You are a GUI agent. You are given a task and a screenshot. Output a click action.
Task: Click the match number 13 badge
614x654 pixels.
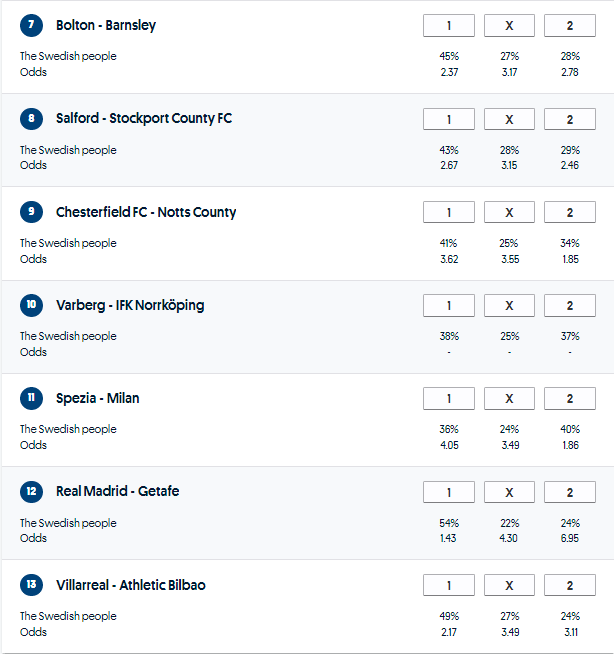pos(32,585)
